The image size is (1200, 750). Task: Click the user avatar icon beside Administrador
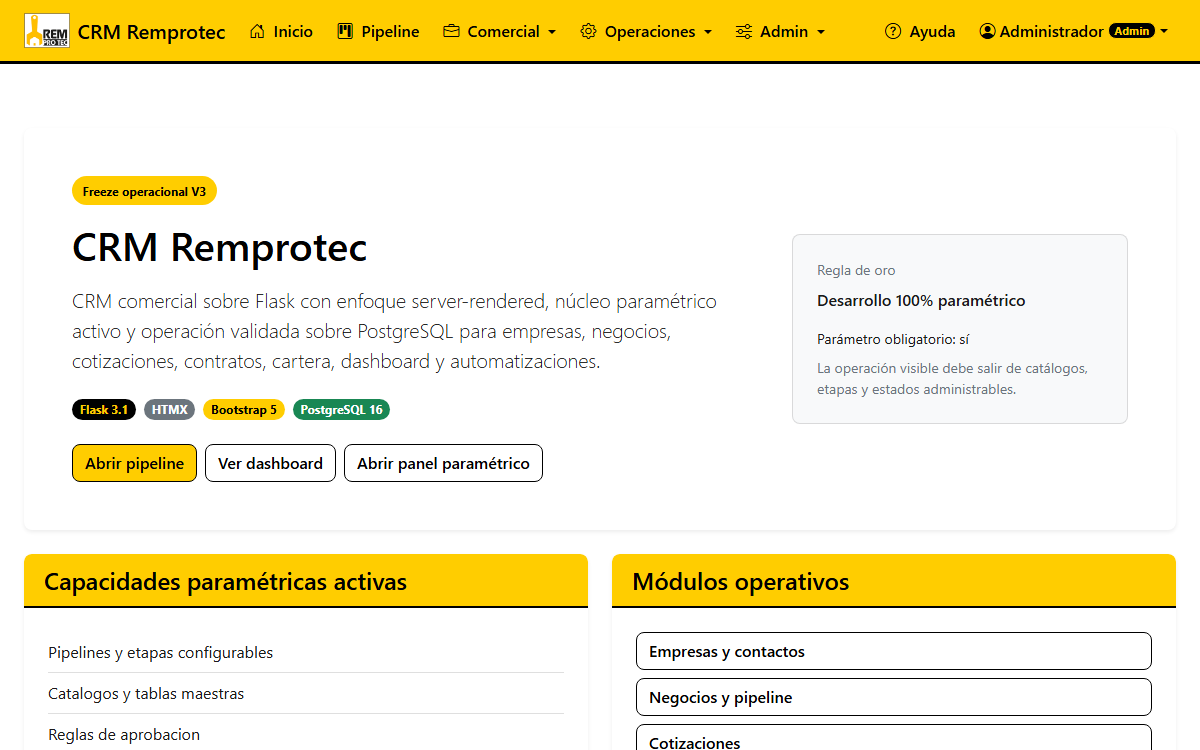pyautogui.click(x=988, y=31)
